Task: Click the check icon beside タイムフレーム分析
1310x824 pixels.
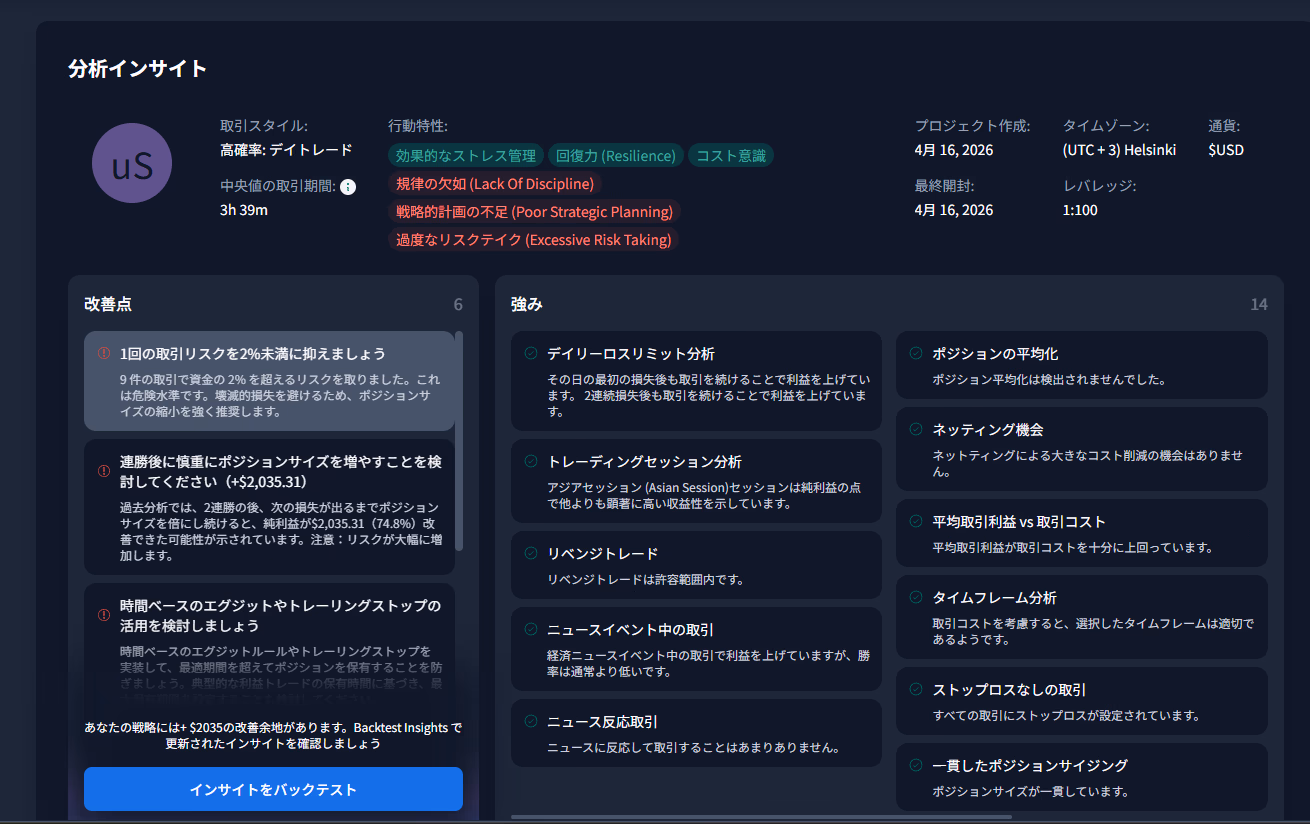Action: [914, 597]
